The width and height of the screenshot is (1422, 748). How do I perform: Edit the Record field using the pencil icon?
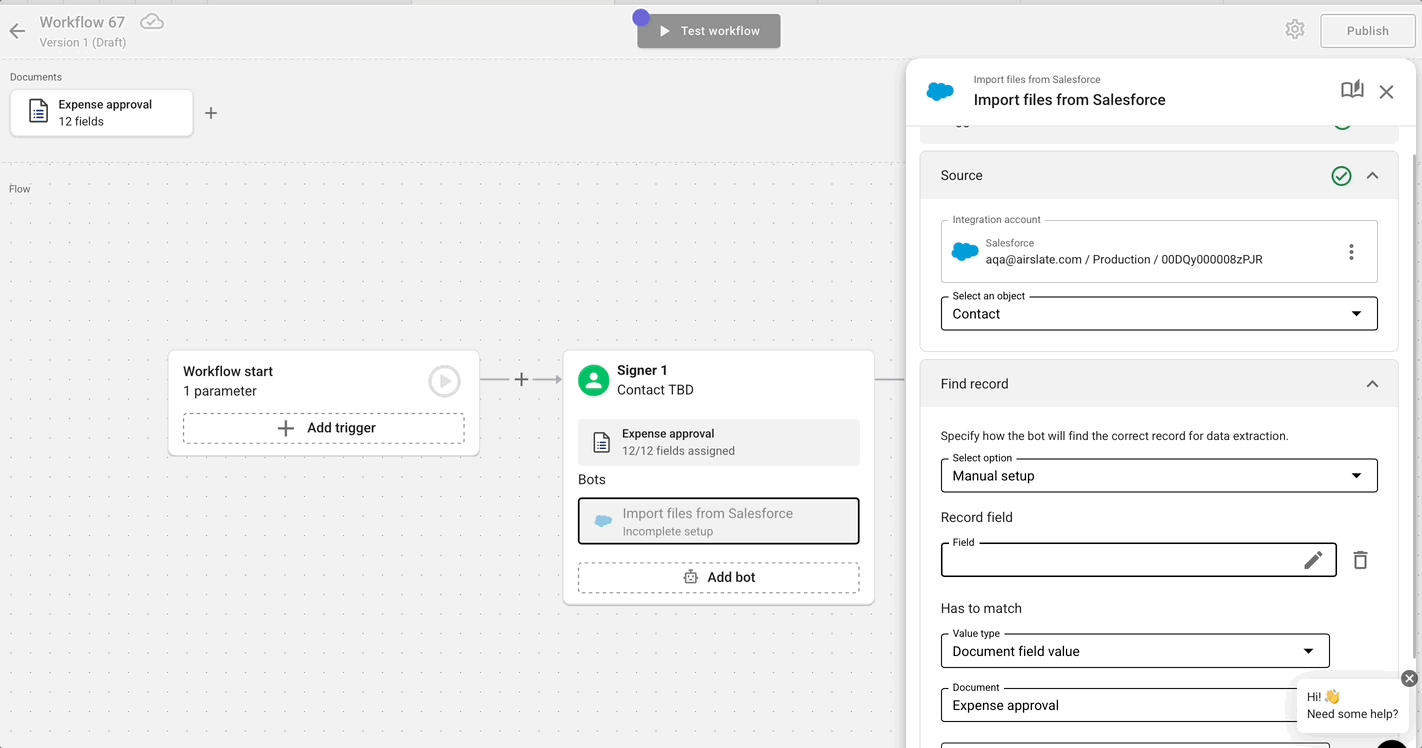pyautogui.click(x=1313, y=559)
